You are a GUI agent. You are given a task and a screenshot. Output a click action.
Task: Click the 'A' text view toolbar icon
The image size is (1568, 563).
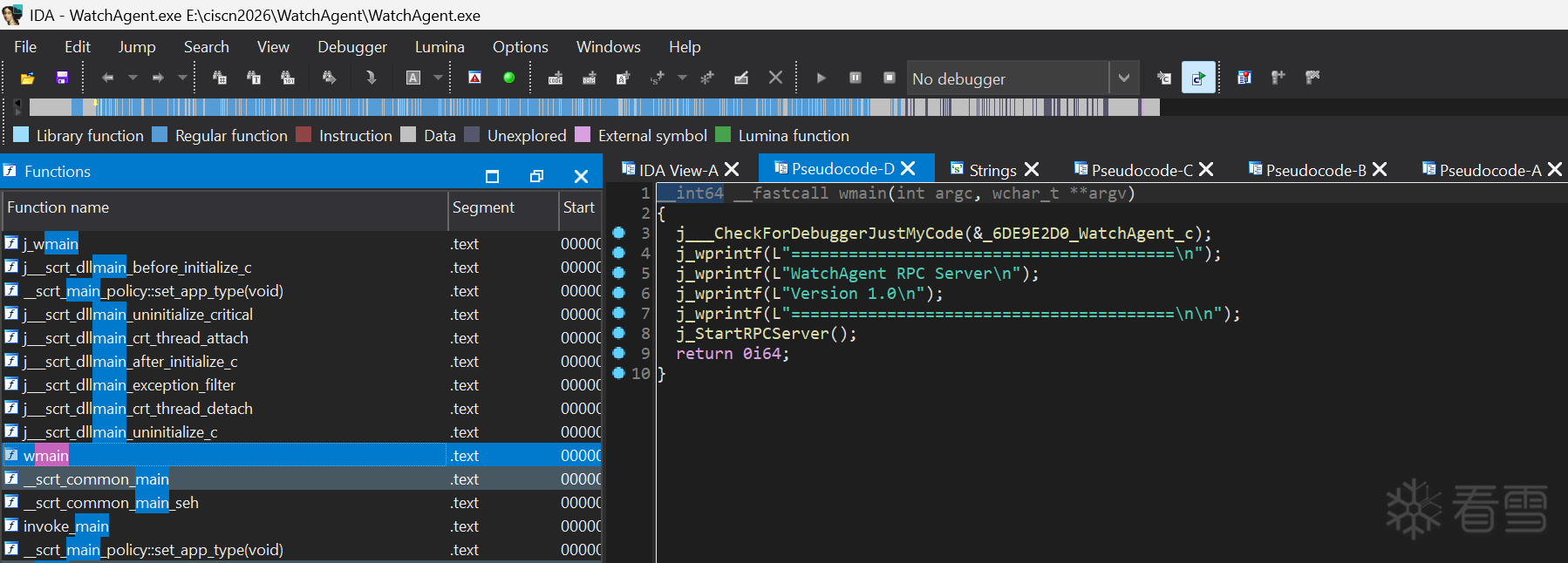coord(413,78)
